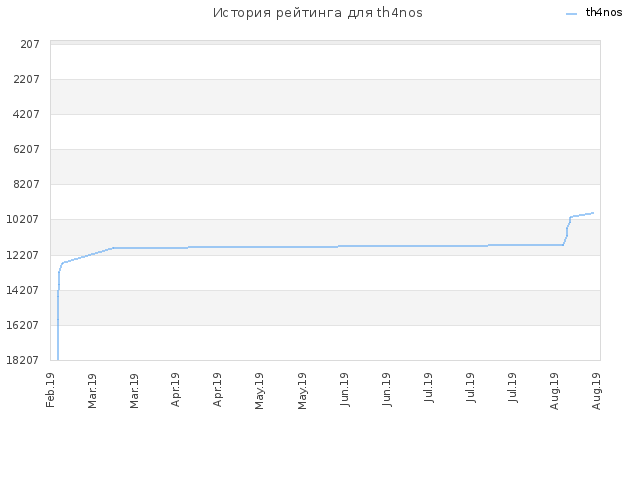This screenshot has width=640, height=480.
Task: Click the last Aug.19 x-axis label
Action: click(x=596, y=391)
